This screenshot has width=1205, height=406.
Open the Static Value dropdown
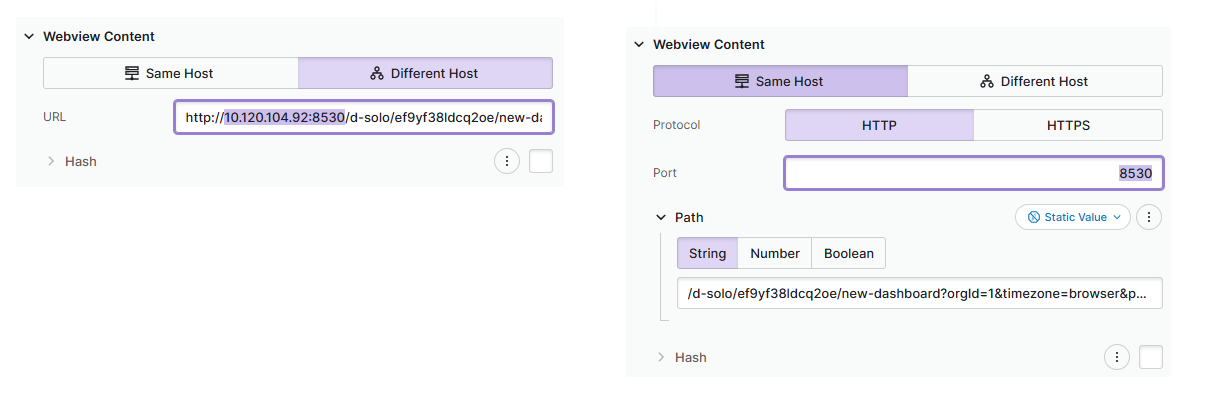click(1072, 217)
